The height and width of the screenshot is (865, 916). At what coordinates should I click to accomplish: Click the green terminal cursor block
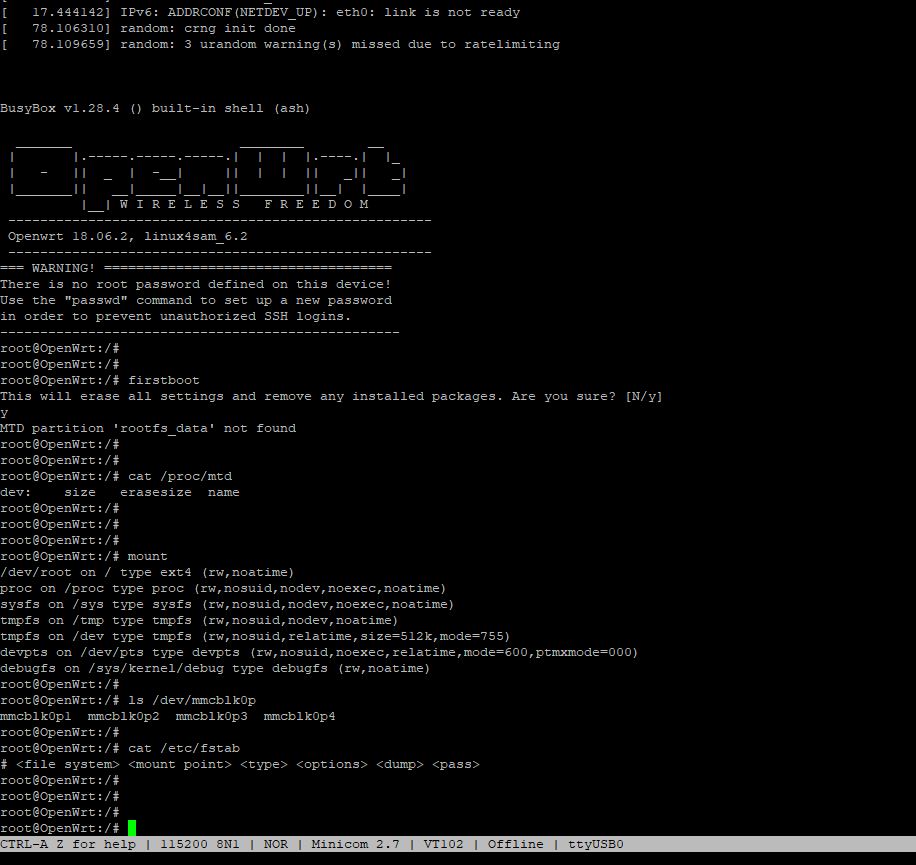coord(132,828)
